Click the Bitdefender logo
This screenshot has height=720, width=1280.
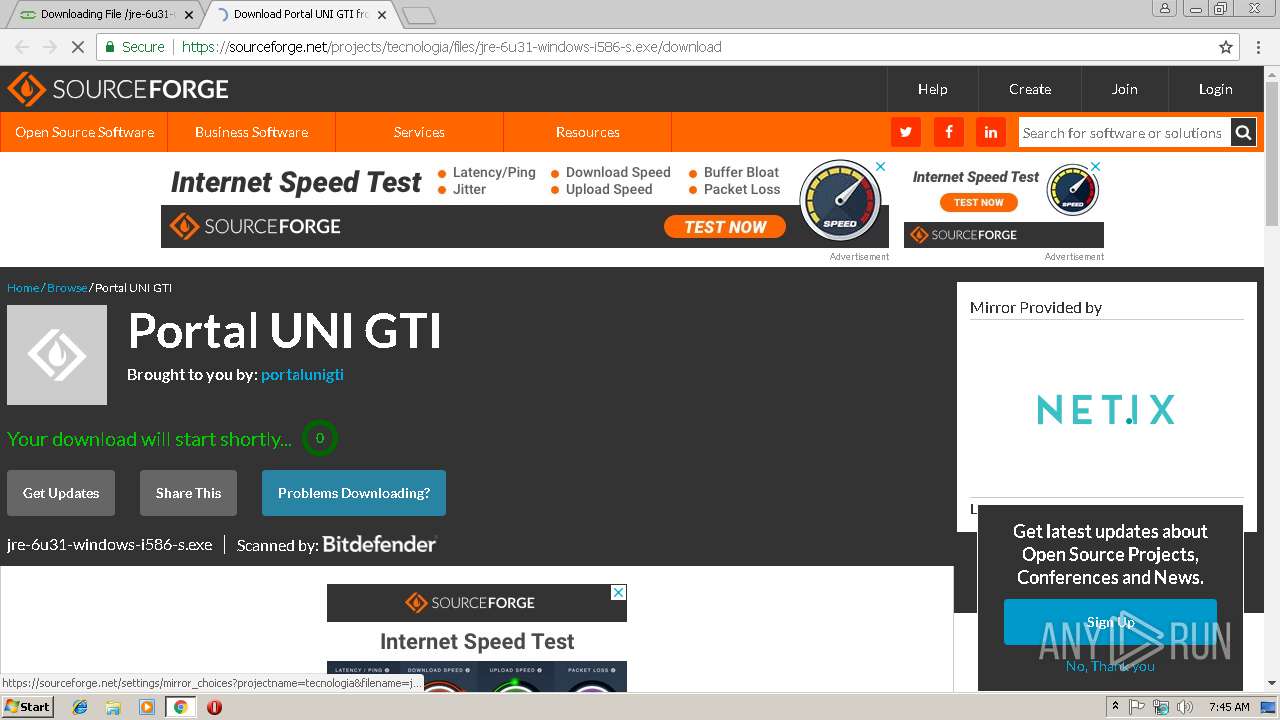coord(379,545)
